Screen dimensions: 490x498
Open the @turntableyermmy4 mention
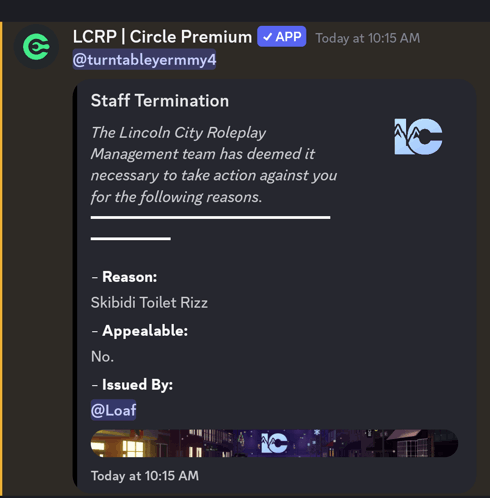point(144,60)
